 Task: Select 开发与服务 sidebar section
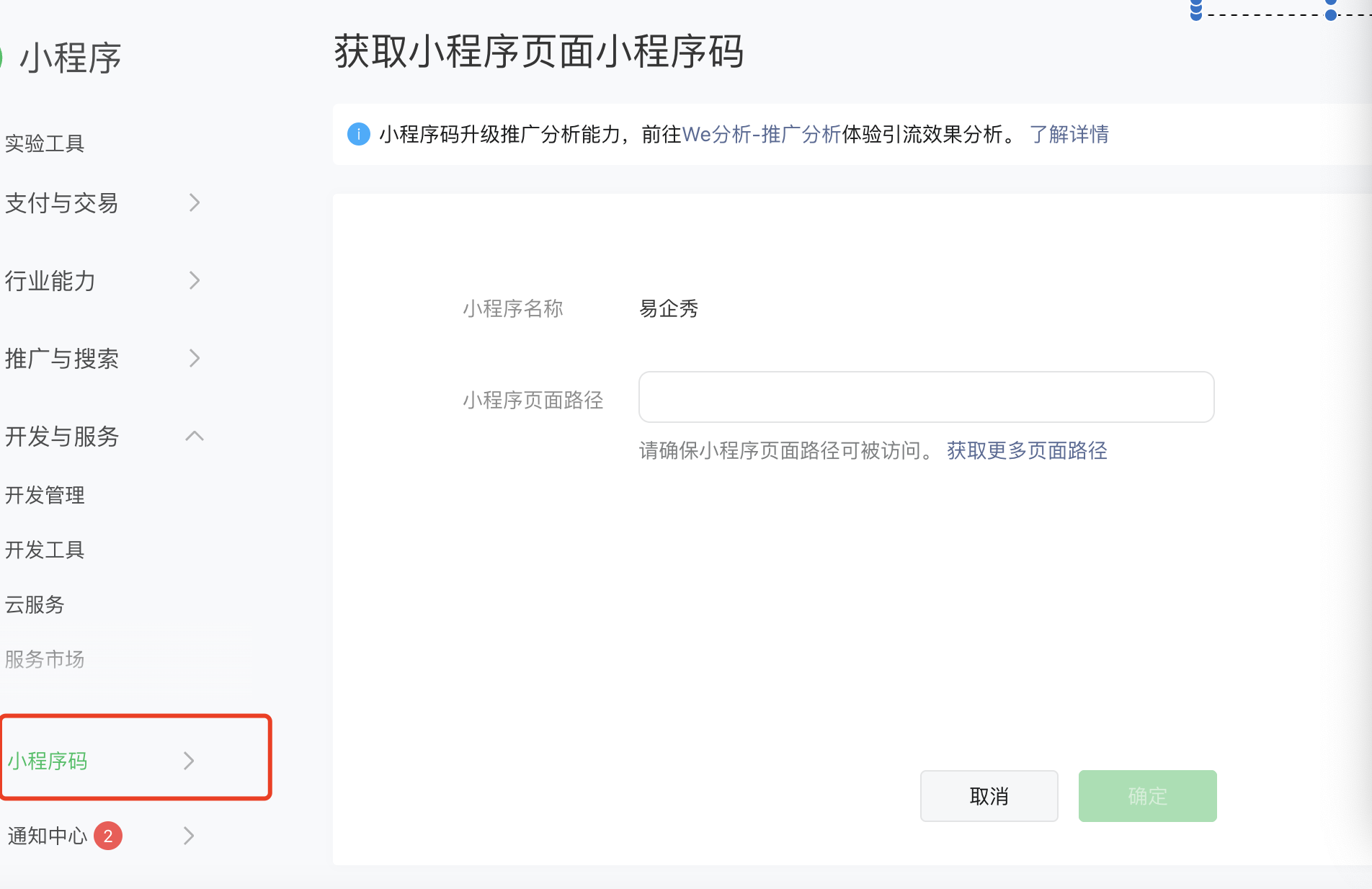tap(61, 437)
